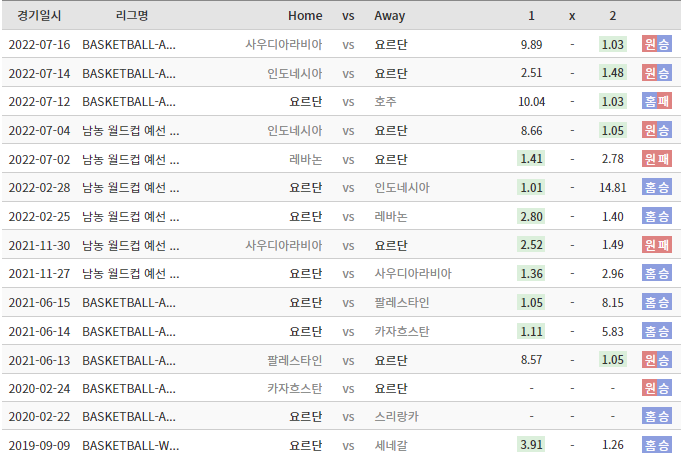The width and height of the screenshot is (681, 461).
Task: Click the 경기일시 column header
Action: [39, 15]
